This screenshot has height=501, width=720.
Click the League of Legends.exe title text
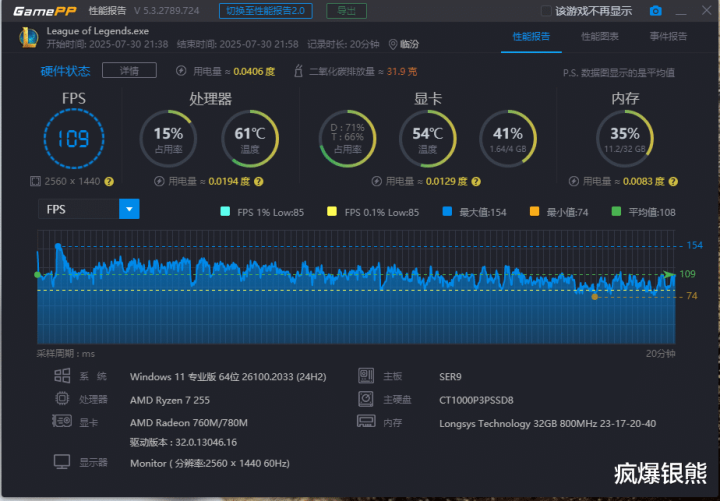[97, 31]
